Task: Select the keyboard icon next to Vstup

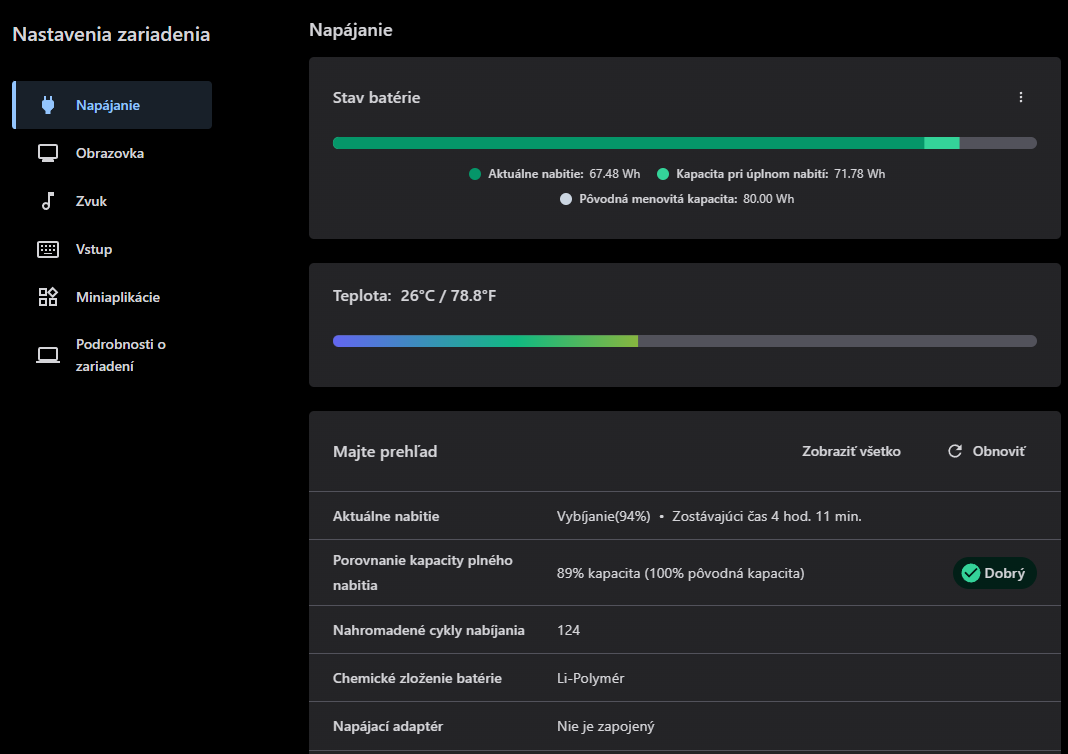Action: (47, 248)
